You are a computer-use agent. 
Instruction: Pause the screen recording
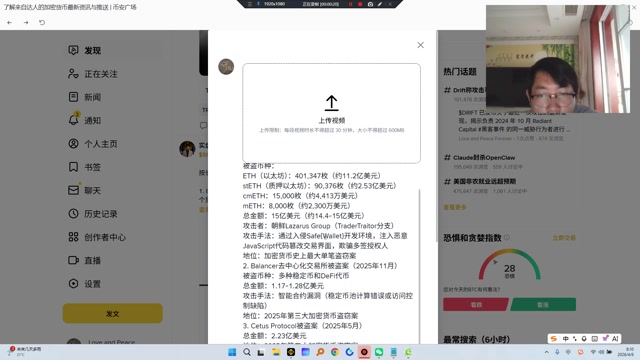(350, 4)
